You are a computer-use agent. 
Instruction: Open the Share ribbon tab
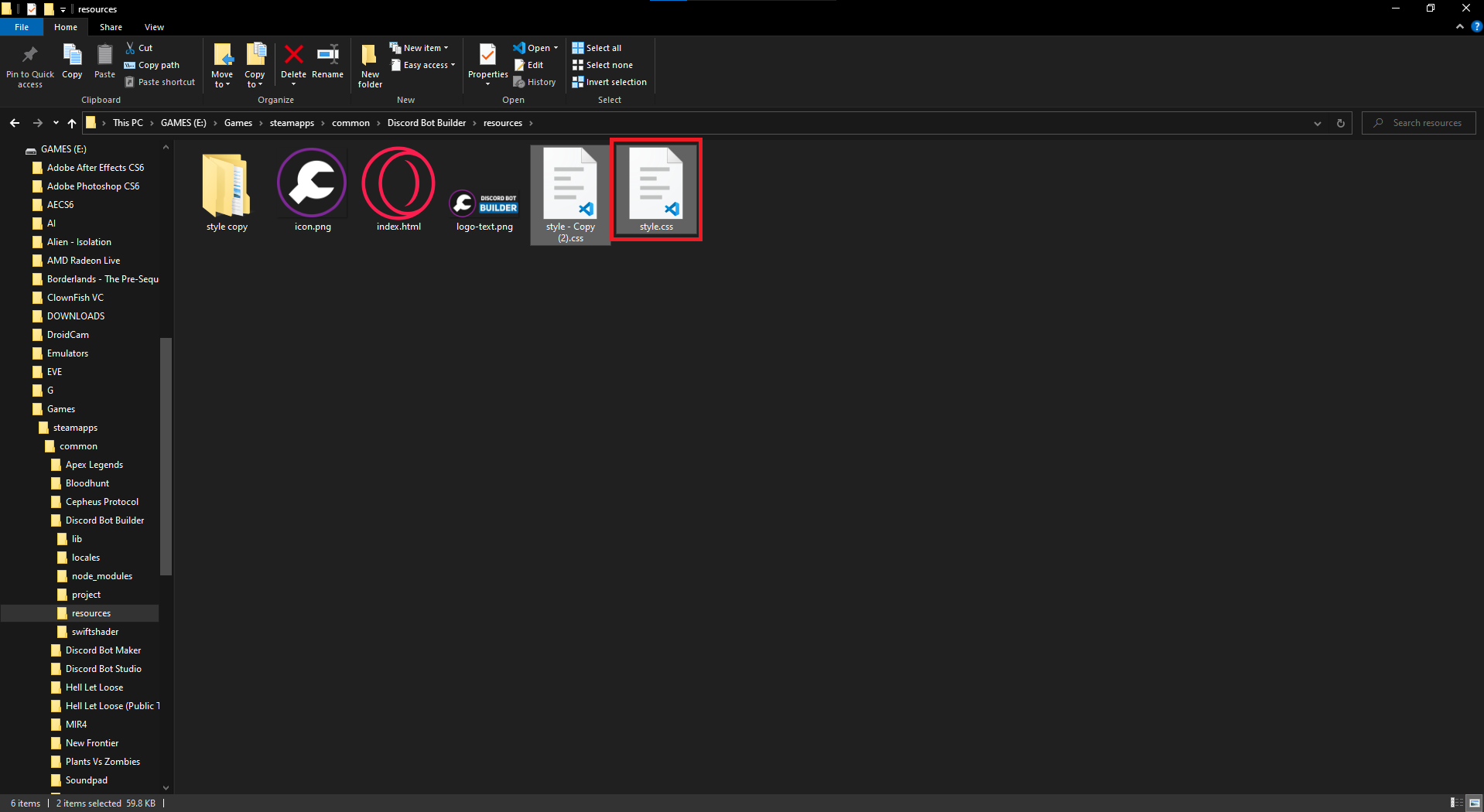click(111, 27)
